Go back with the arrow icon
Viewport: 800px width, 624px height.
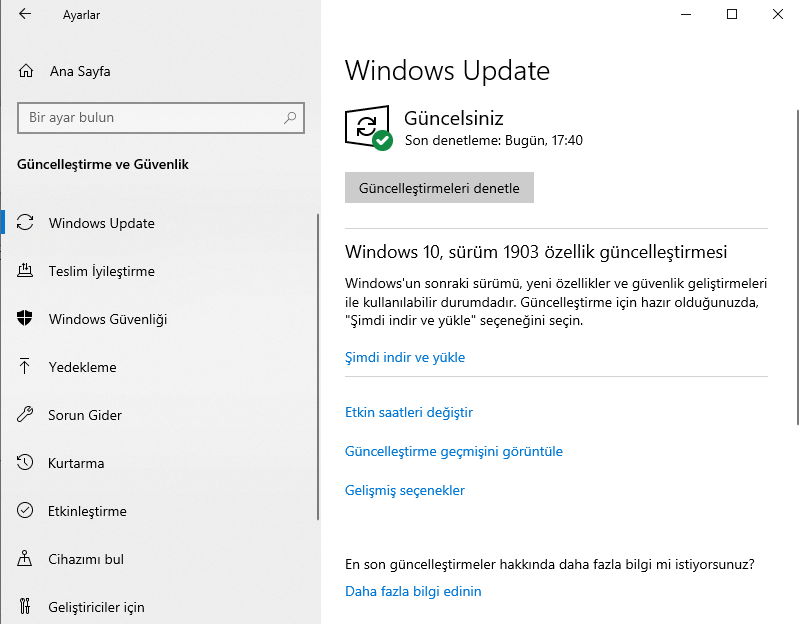coord(24,14)
